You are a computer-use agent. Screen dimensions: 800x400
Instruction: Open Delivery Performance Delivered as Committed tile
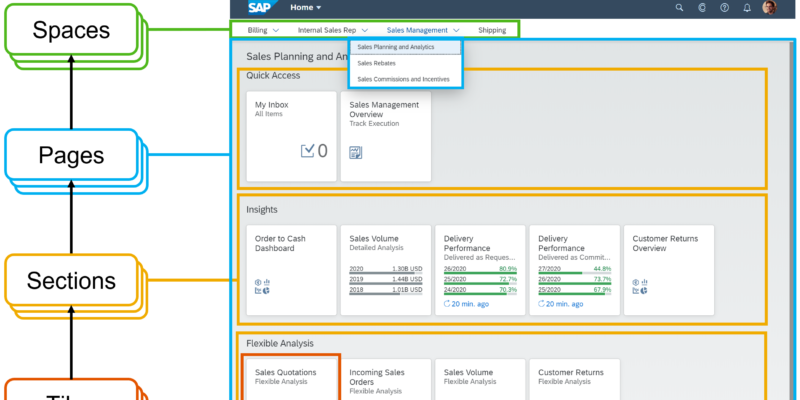(x=574, y=270)
